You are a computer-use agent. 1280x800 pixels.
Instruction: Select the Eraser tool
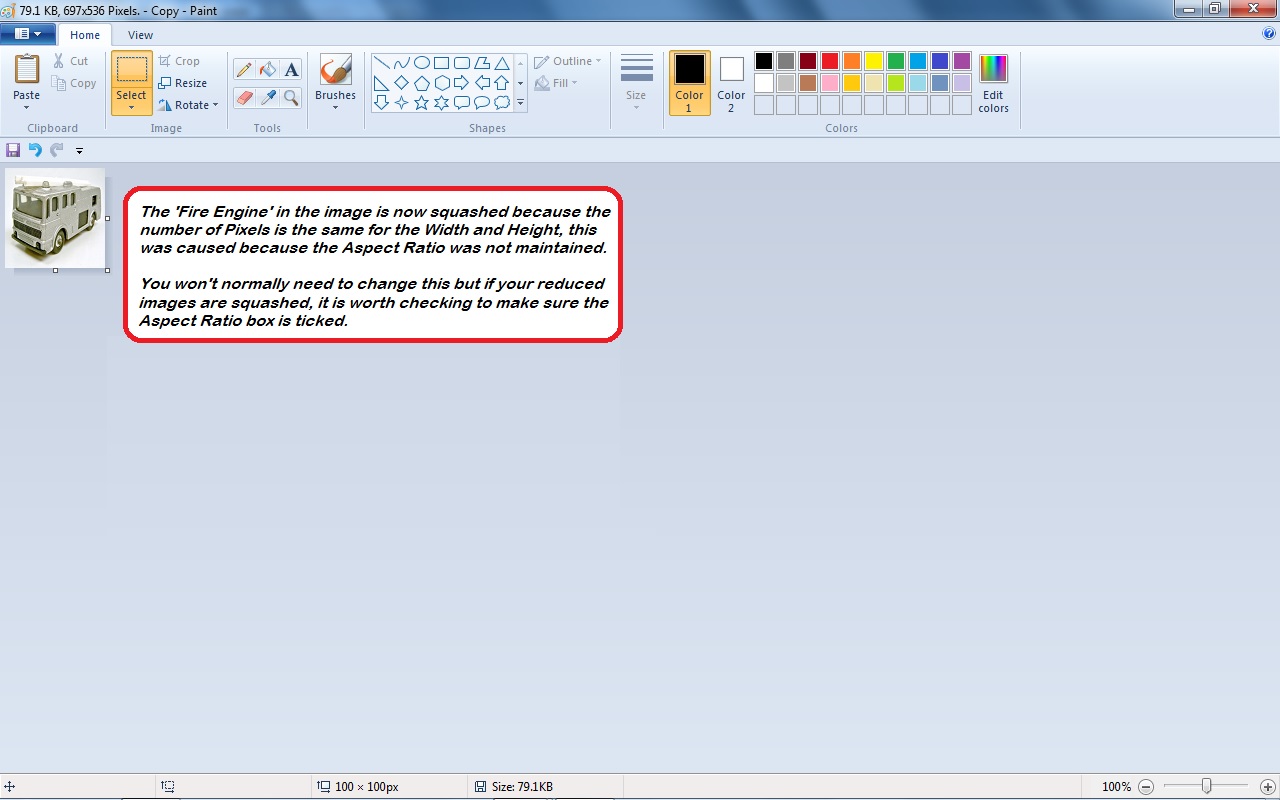244,97
